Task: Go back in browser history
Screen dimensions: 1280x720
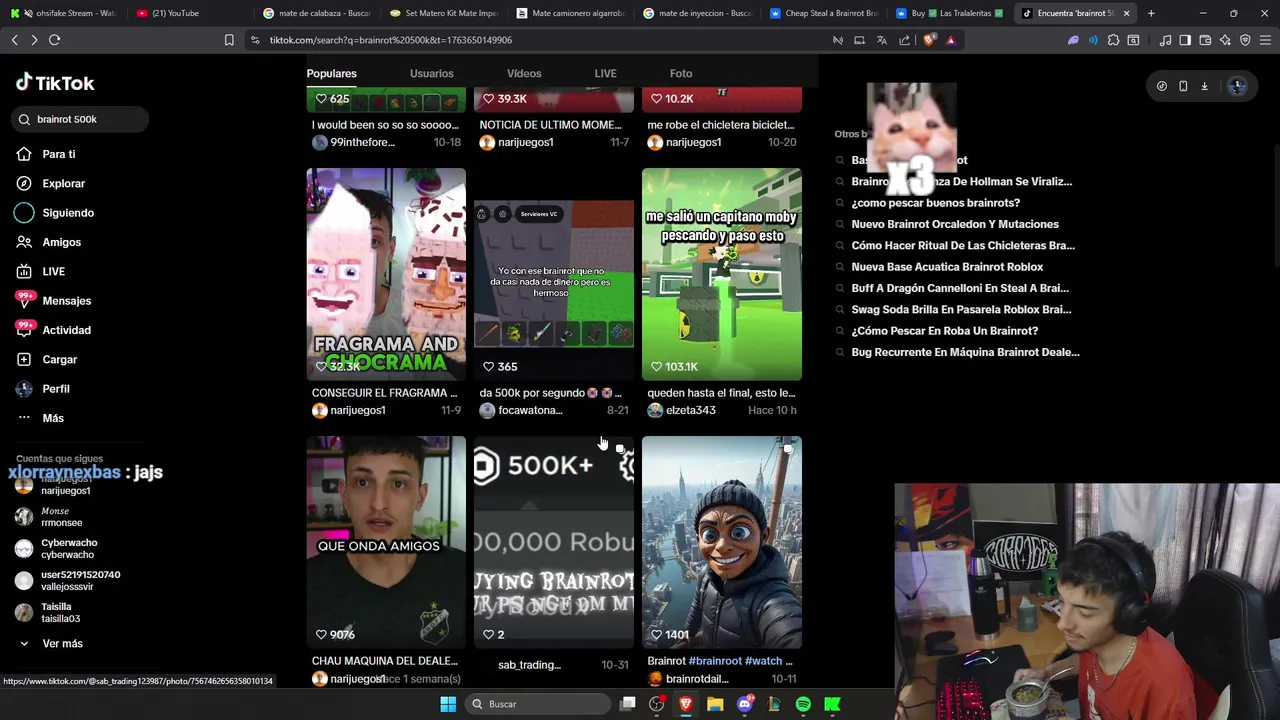Action: (14, 40)
